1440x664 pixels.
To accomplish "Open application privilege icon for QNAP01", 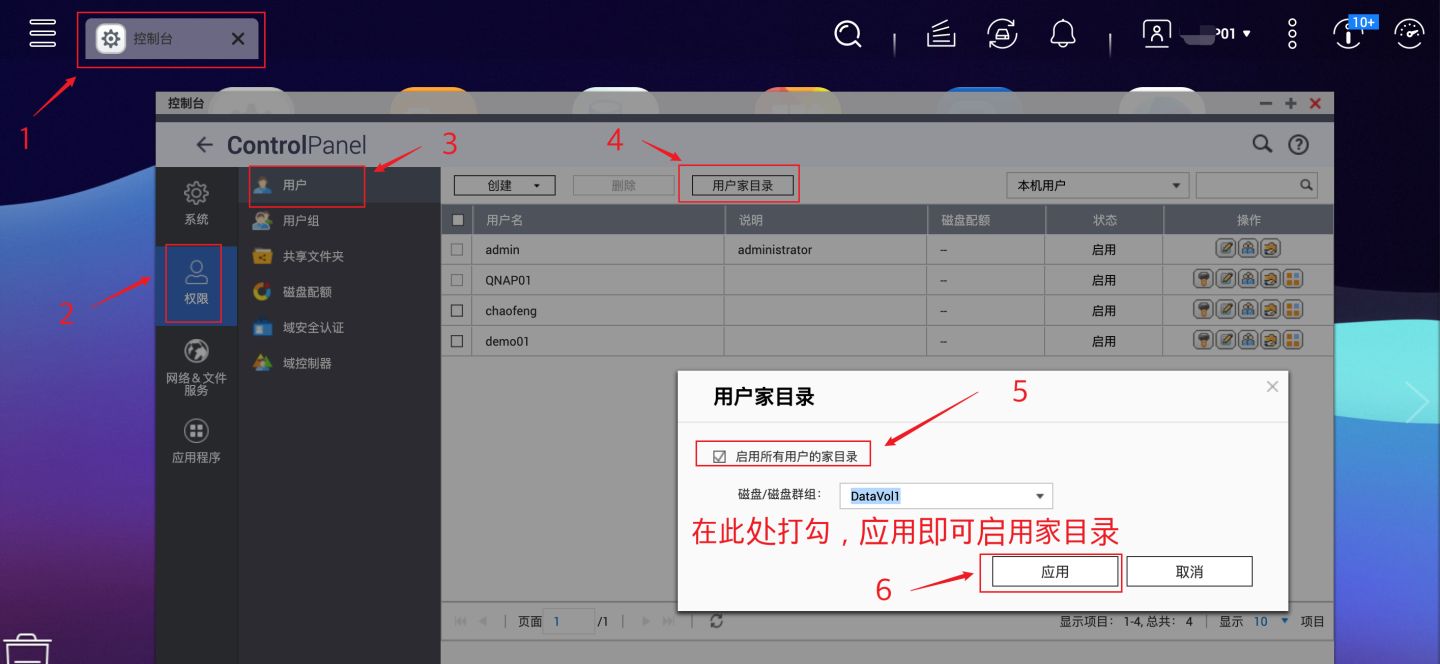I will (x=1293, y=280).
